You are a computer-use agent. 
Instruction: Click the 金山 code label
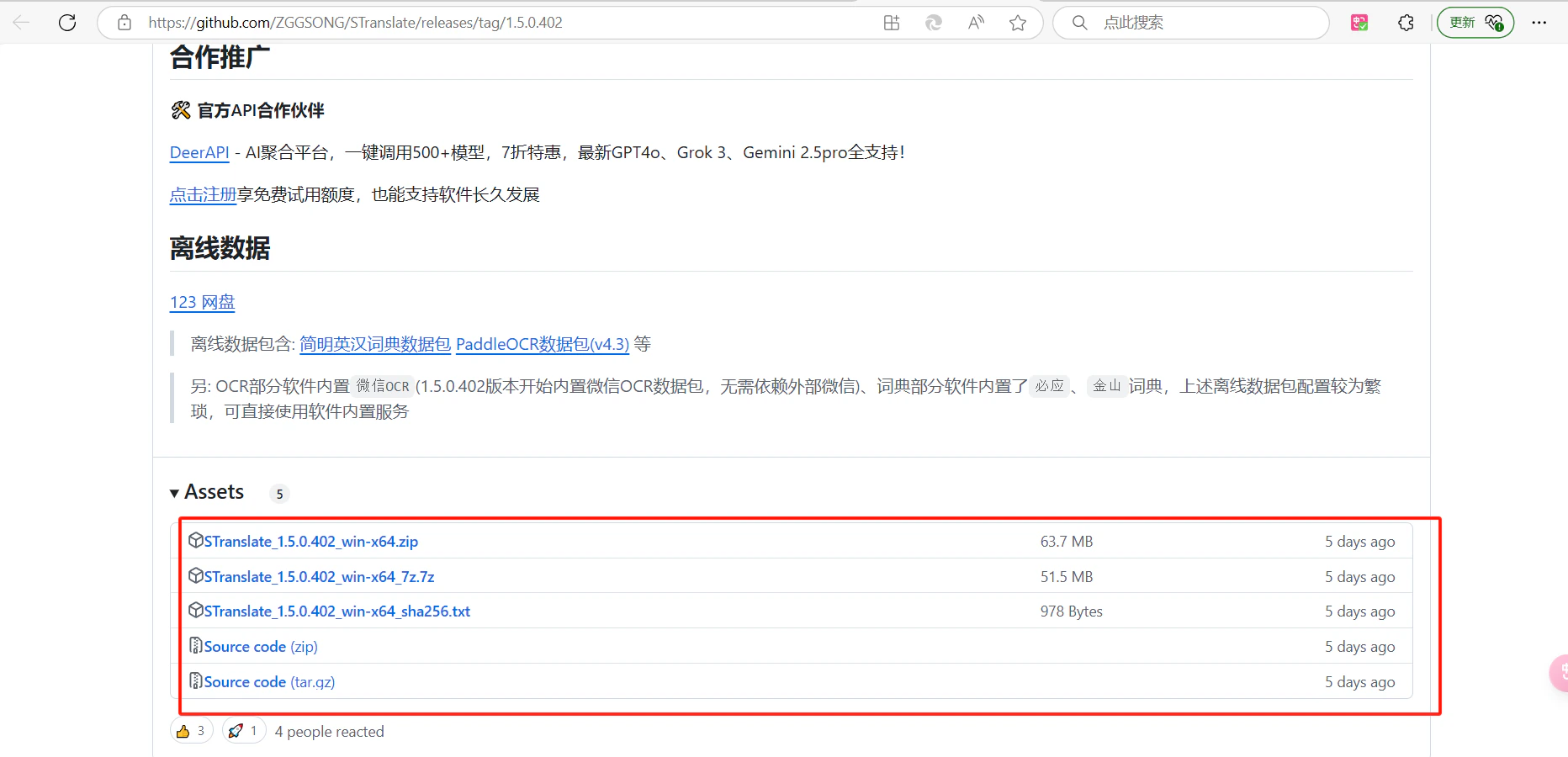coord(1107,386)
